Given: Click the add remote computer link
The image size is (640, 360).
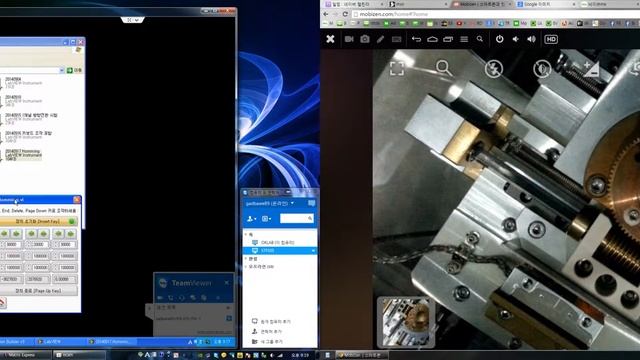Looking at the screenshot, I should tap(271, 322).
